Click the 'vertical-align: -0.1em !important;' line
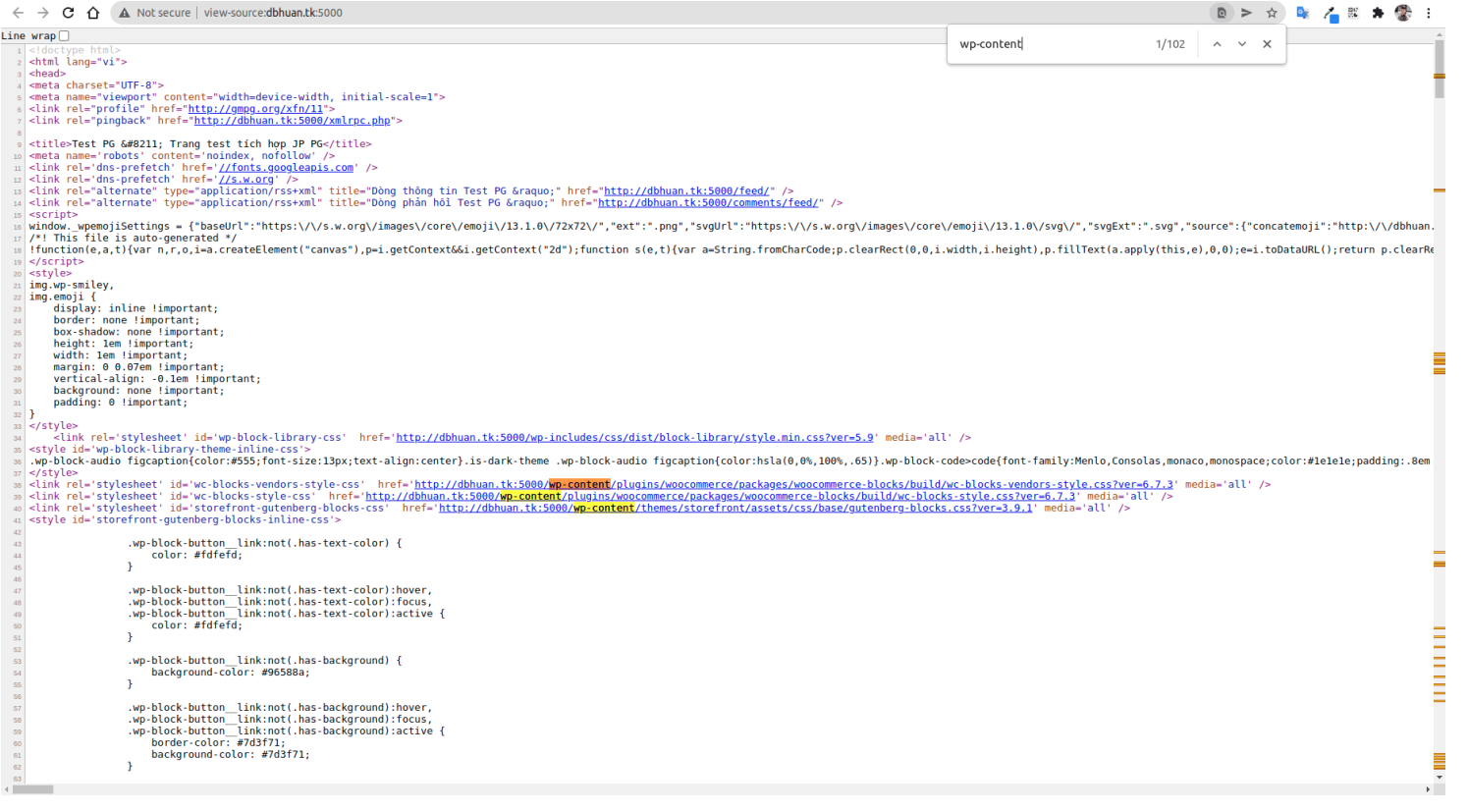The image size is (1468, 812). [x=157, y=379]
